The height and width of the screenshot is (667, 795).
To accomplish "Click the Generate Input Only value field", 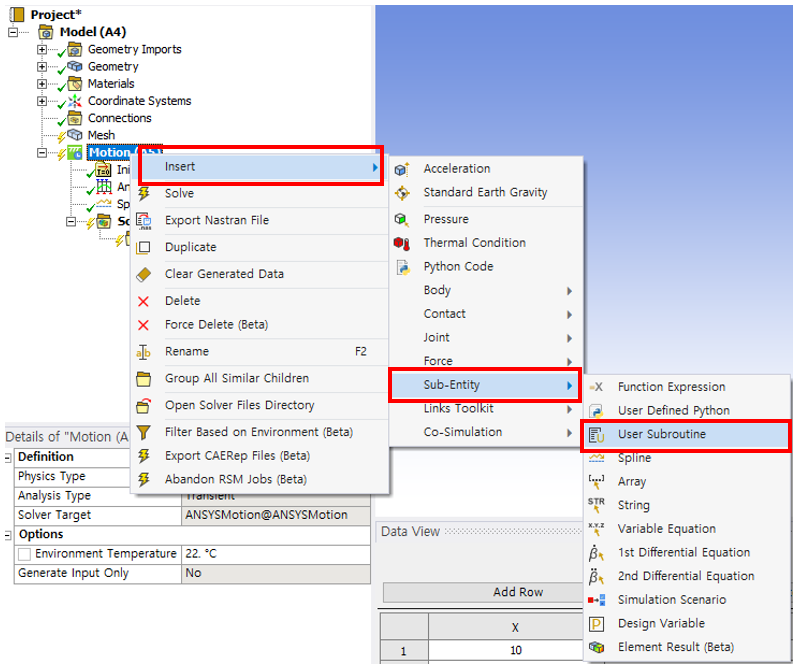I will pos(275,574).
